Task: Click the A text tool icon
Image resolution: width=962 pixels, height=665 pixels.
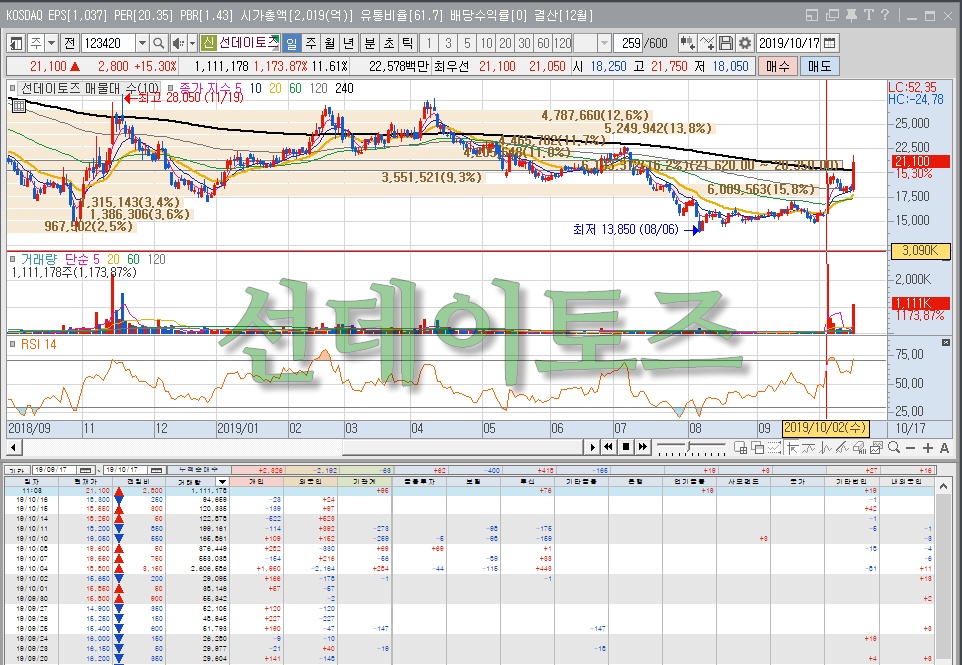Action: 945,448
